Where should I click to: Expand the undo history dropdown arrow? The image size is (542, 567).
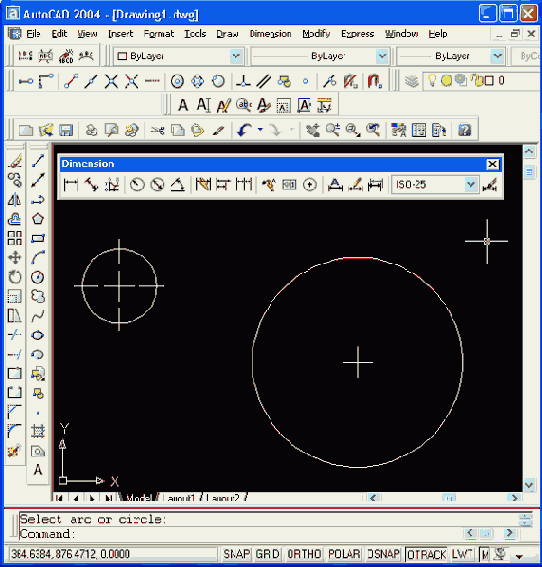click(260, 129)
